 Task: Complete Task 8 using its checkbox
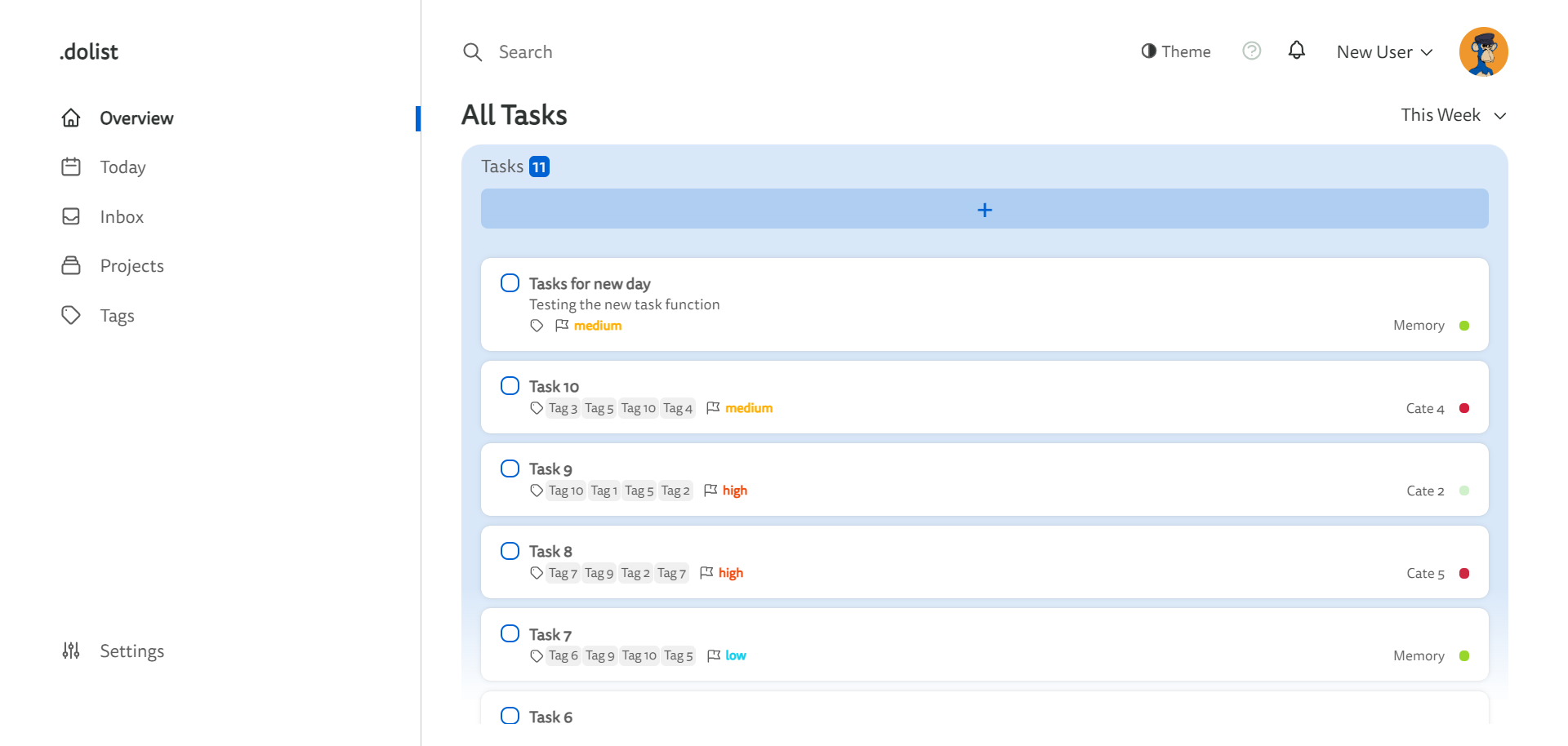510,551
